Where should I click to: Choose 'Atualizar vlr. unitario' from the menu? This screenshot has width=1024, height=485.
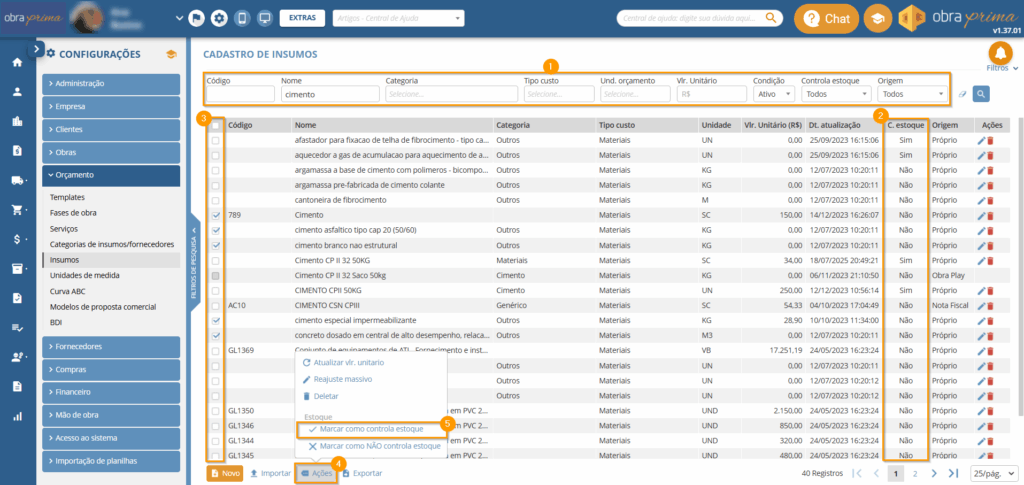pos(344,362)
